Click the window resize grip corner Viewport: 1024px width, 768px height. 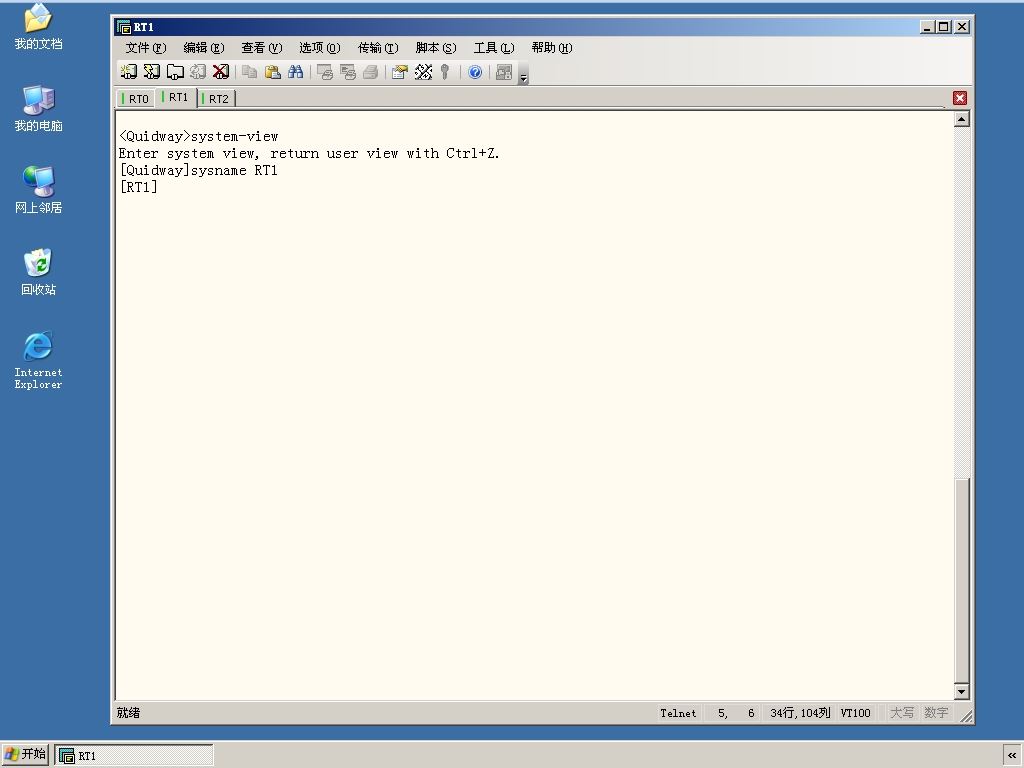coord(967,716)
